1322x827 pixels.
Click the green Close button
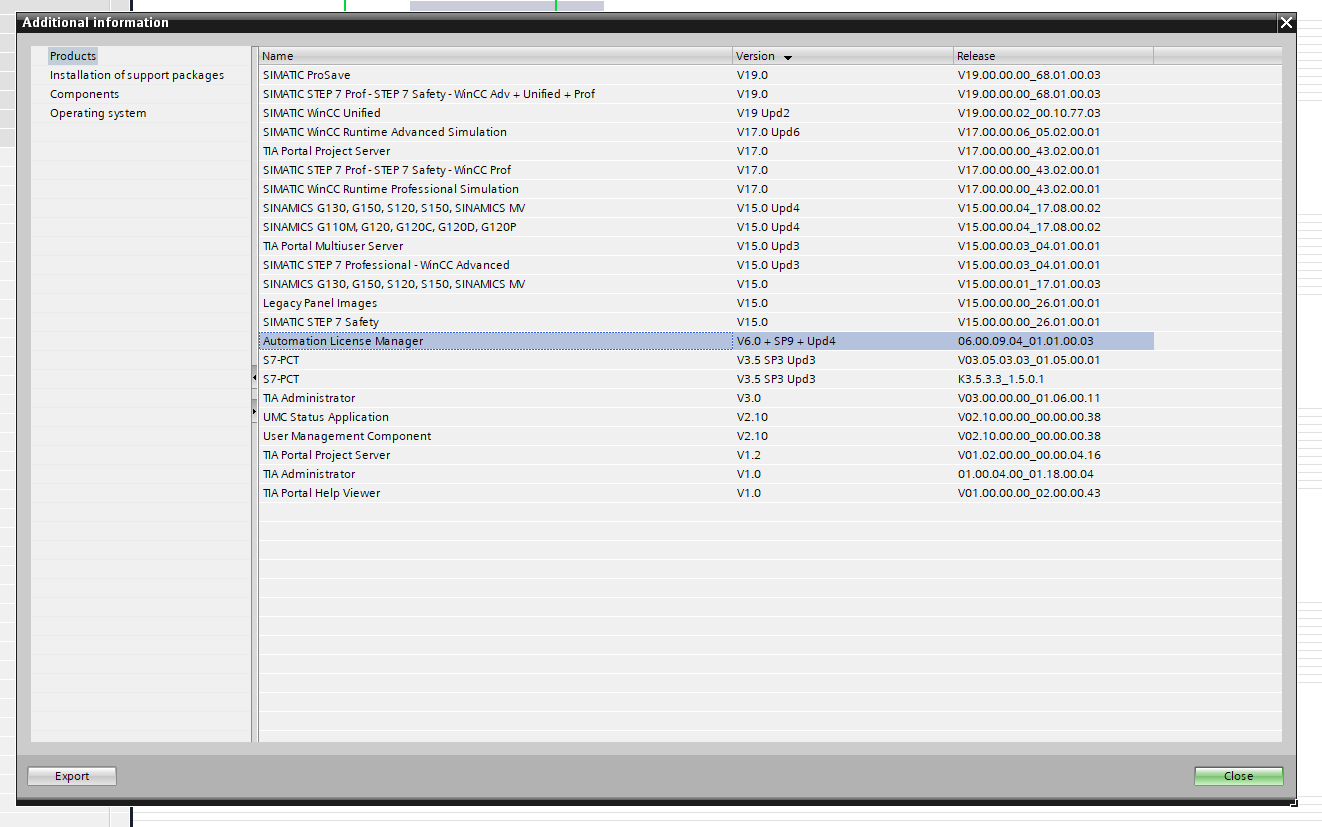pyautogui.click(x=1238, y=776)
